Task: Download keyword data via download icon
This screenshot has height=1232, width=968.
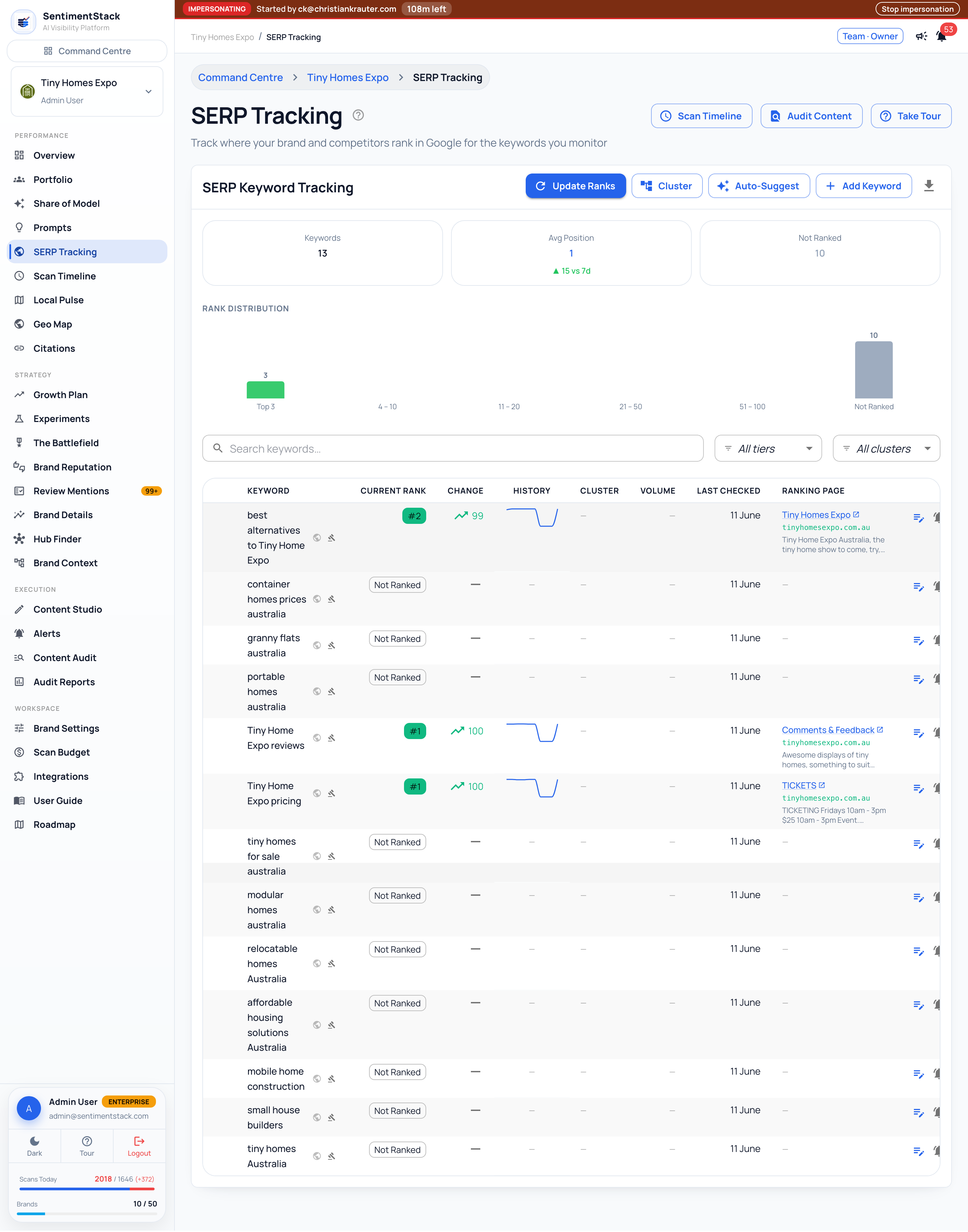Action: coord(929,186)
